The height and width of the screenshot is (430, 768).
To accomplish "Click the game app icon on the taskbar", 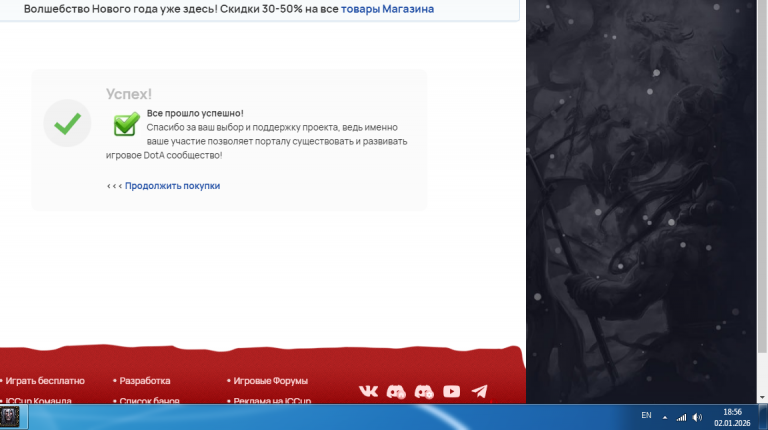I will (x=10, y=417).
